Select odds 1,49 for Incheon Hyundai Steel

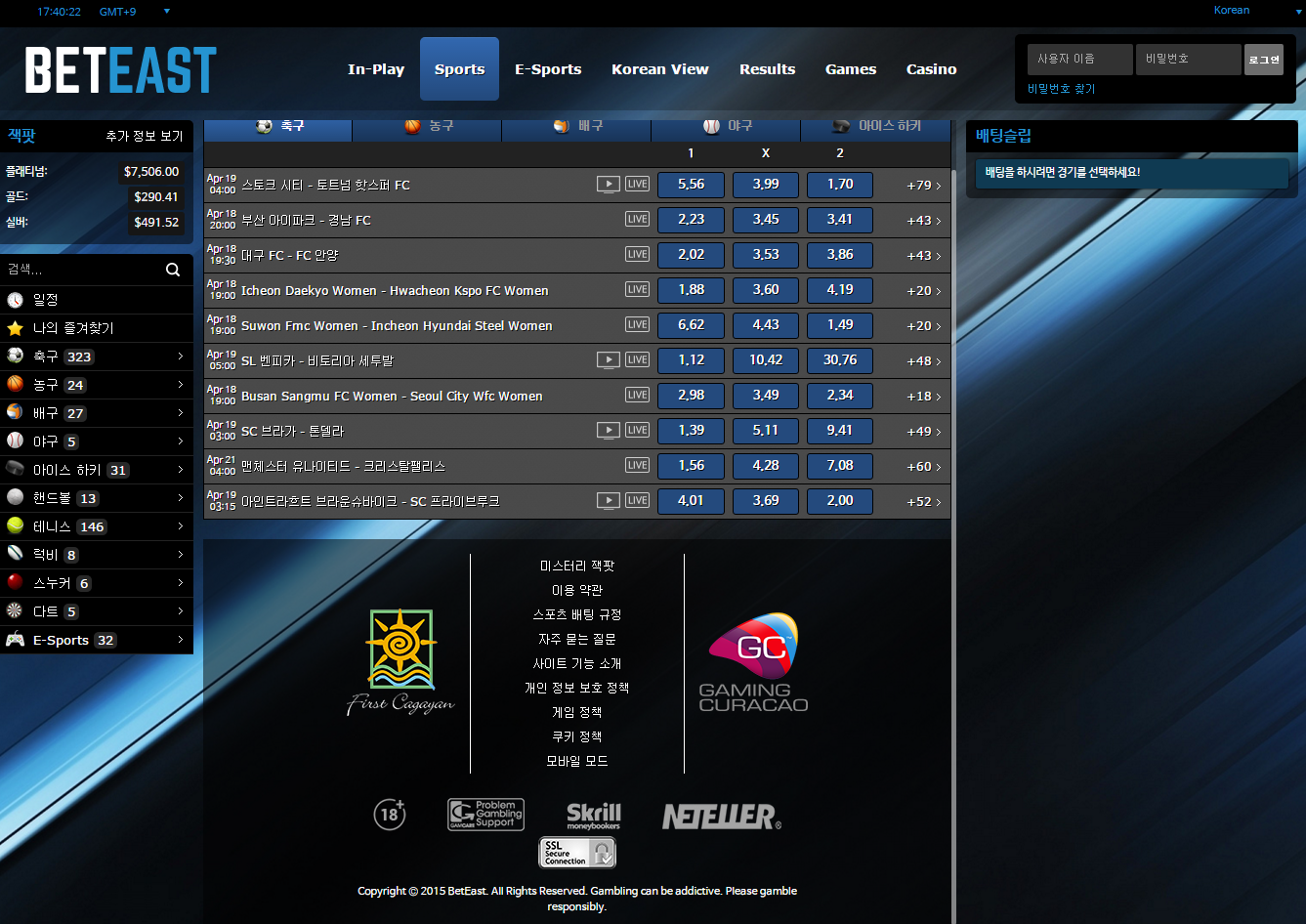[840, 325]
